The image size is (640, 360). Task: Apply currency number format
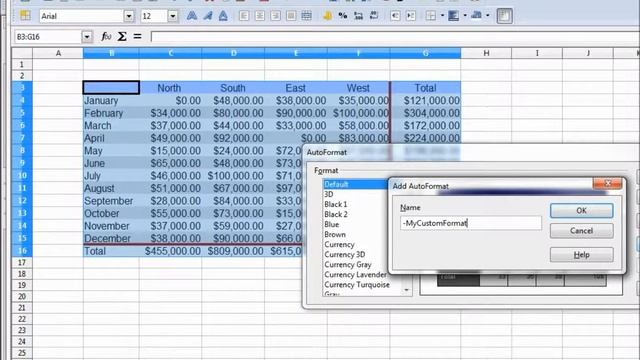[327, 16]
